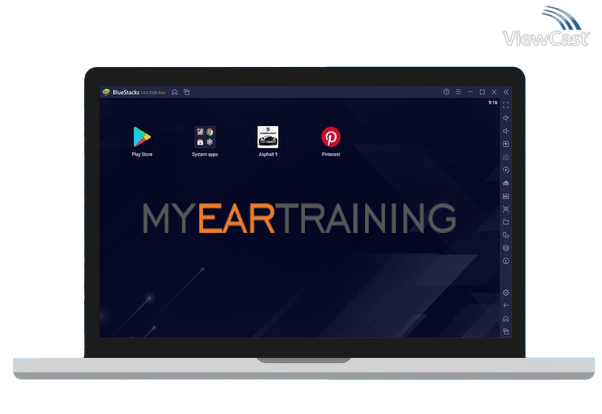Click the sidebar icon below install APK
Viewport: 602px width, 414px height.
coord(506,196)
